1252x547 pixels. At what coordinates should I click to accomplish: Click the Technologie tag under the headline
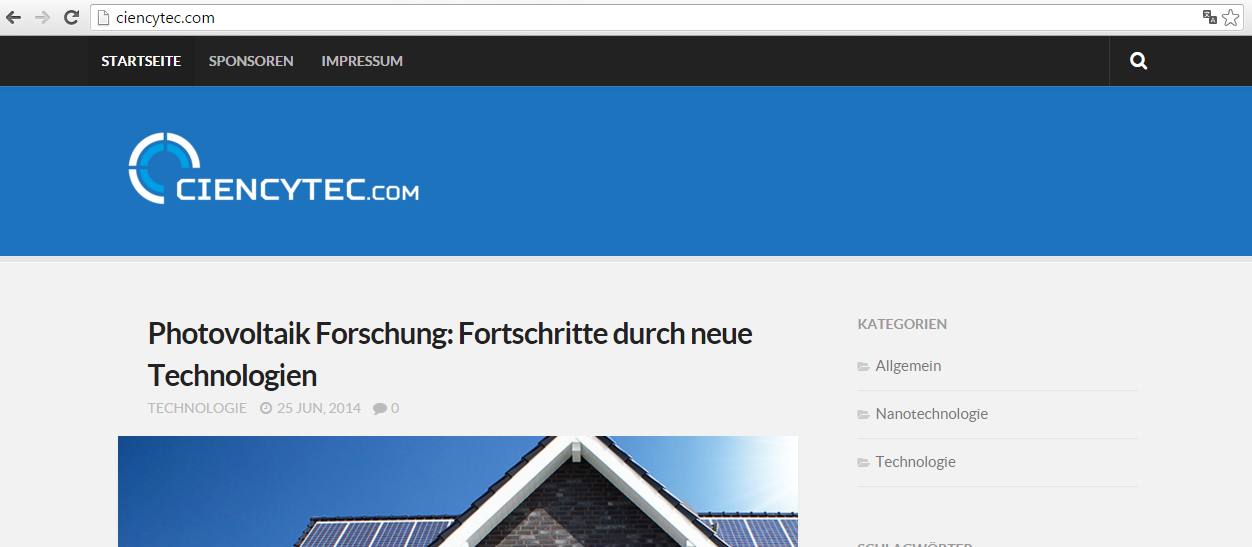197,408
